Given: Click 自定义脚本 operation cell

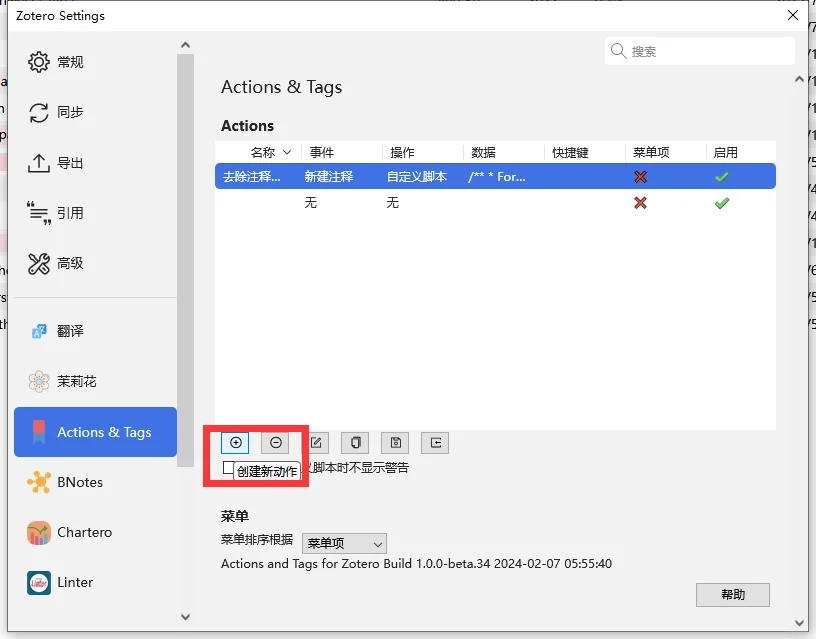Looking at the screenshot, I should 416,177.
